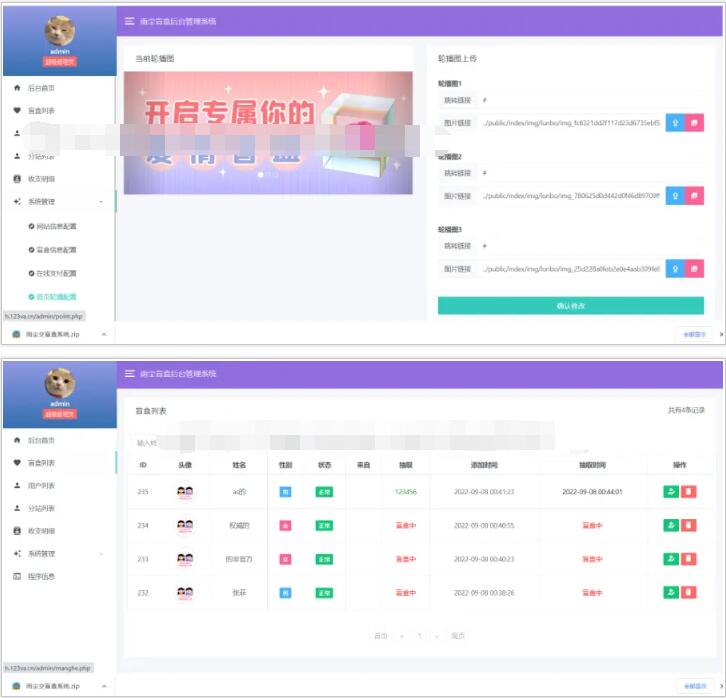Viewport: 726px width, 698px height.
Task: Click the blue upload icon for 轮播图3
Action: tap(675, 268)
